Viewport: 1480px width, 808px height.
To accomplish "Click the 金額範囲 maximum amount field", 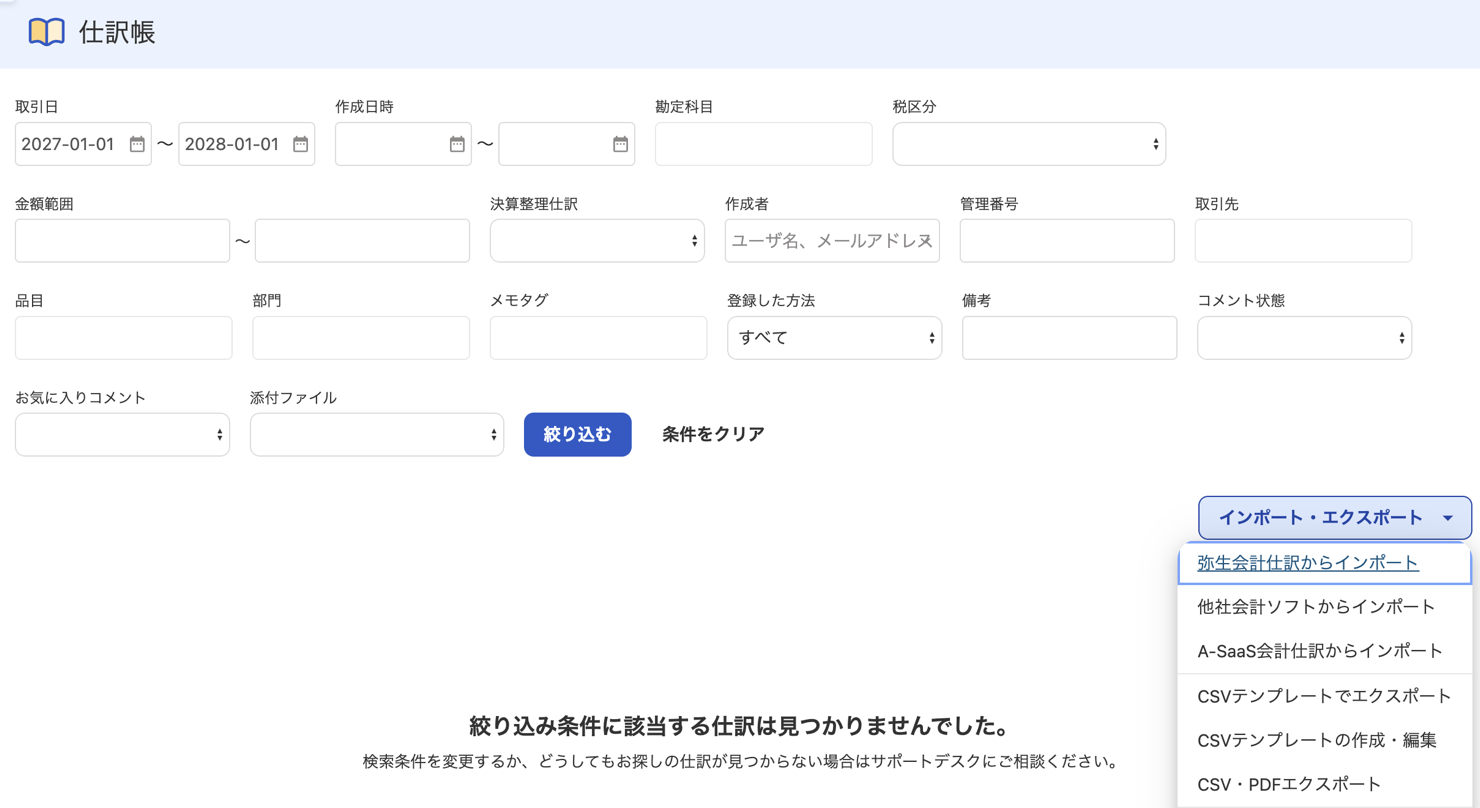I will pyautogui.click(x=362, y=241).
